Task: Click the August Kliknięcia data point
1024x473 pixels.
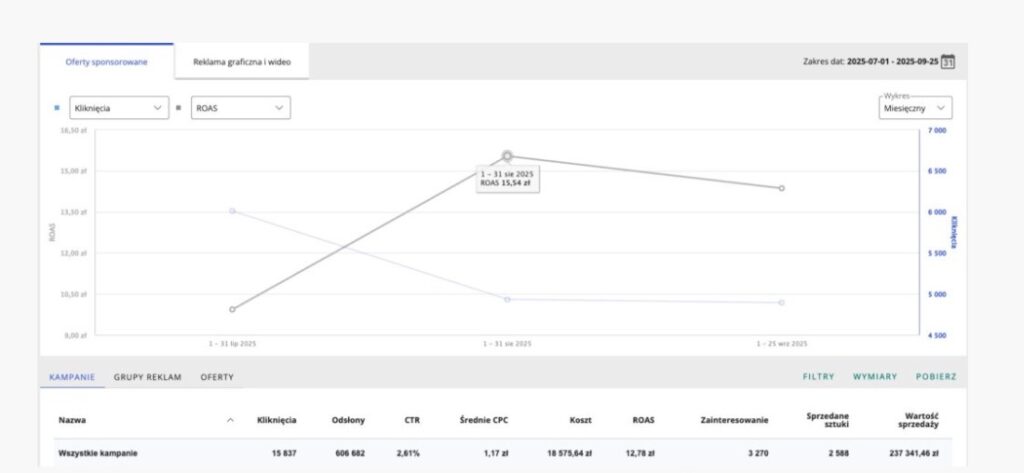Action: (x=507, y=299)
